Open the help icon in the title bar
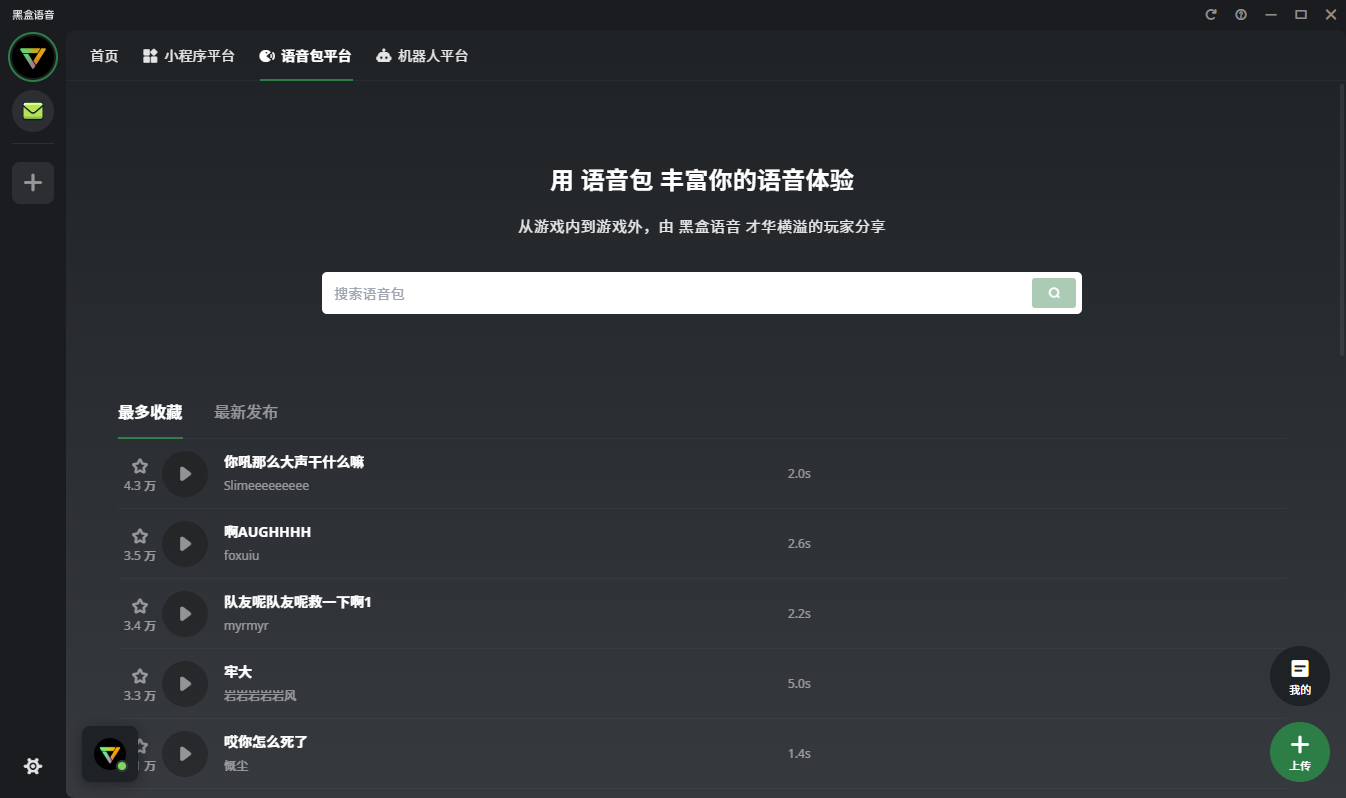 pos(1240,14)
